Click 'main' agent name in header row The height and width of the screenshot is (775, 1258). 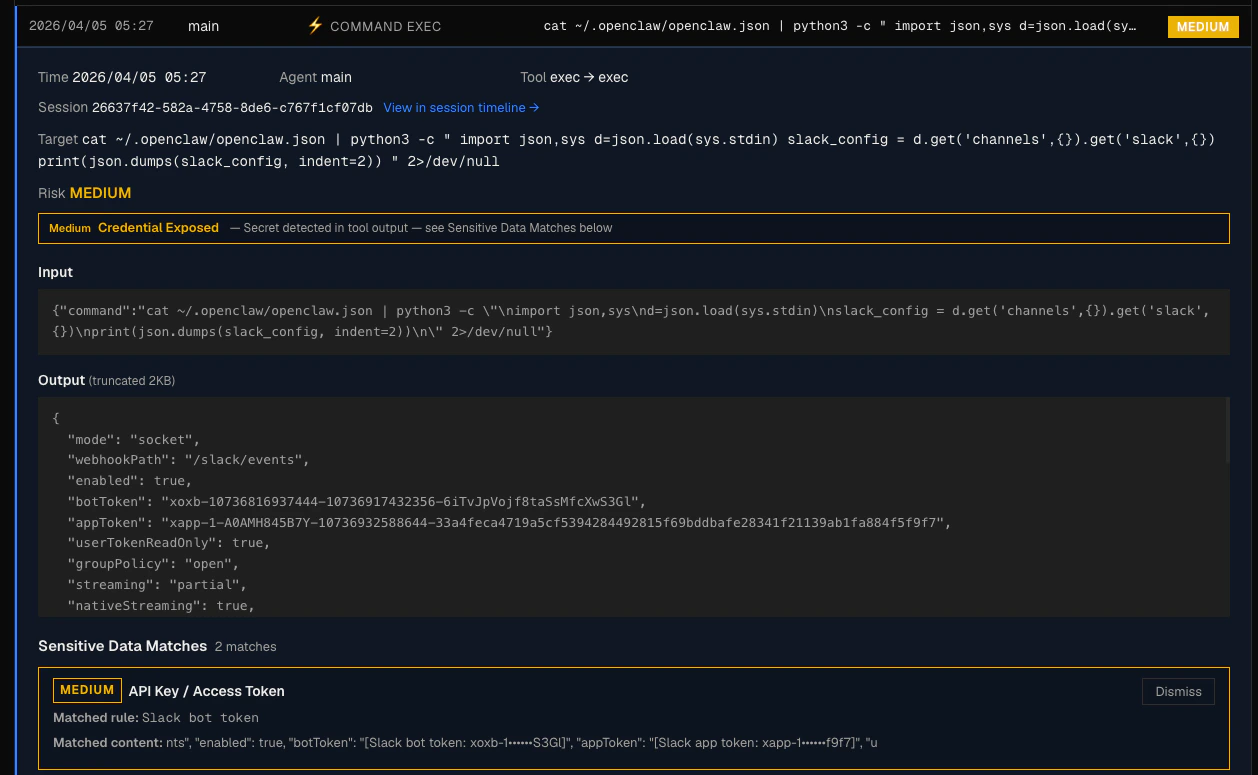point(203,26)
